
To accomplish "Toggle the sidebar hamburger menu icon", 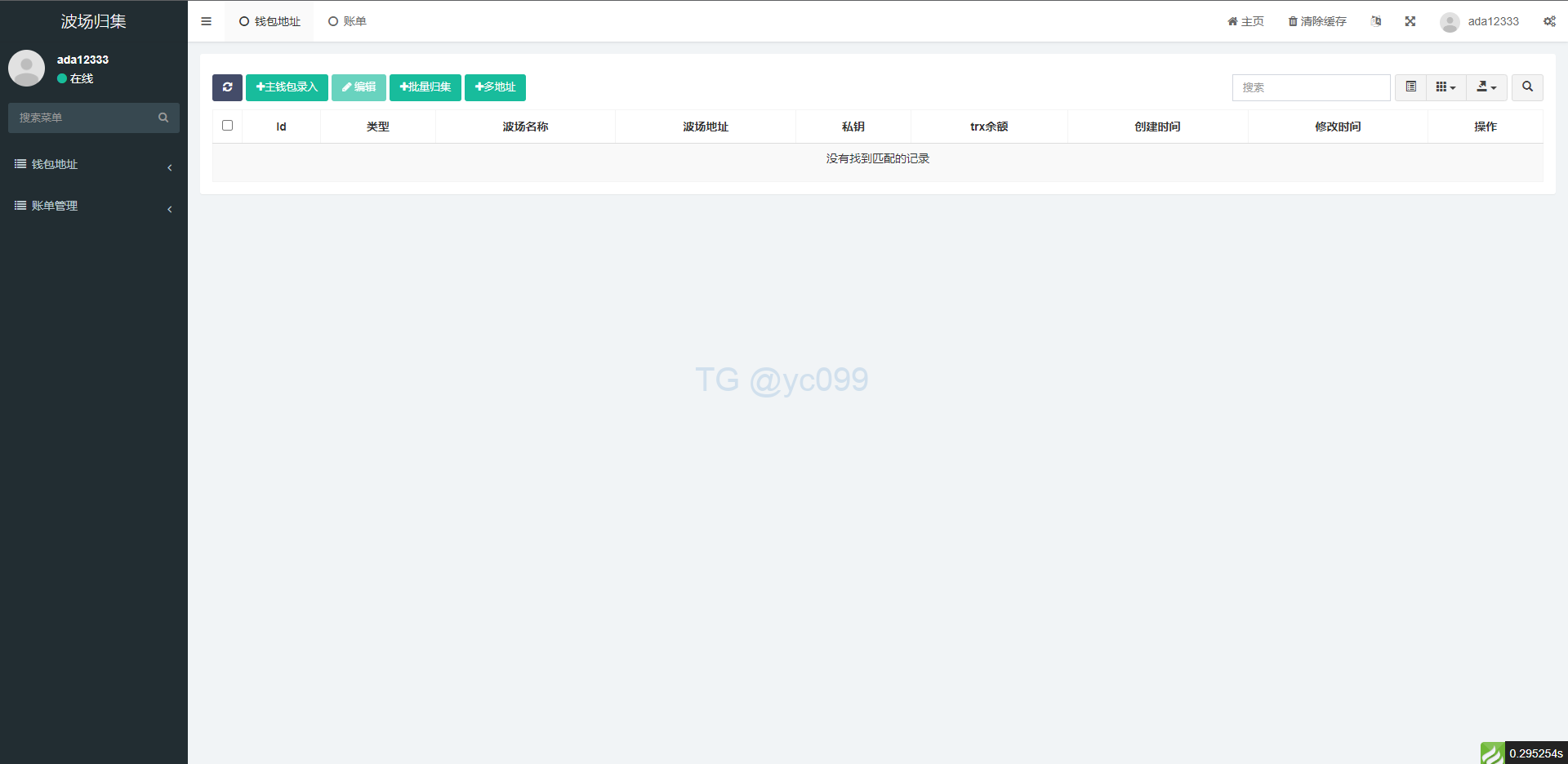I will 206,21.
